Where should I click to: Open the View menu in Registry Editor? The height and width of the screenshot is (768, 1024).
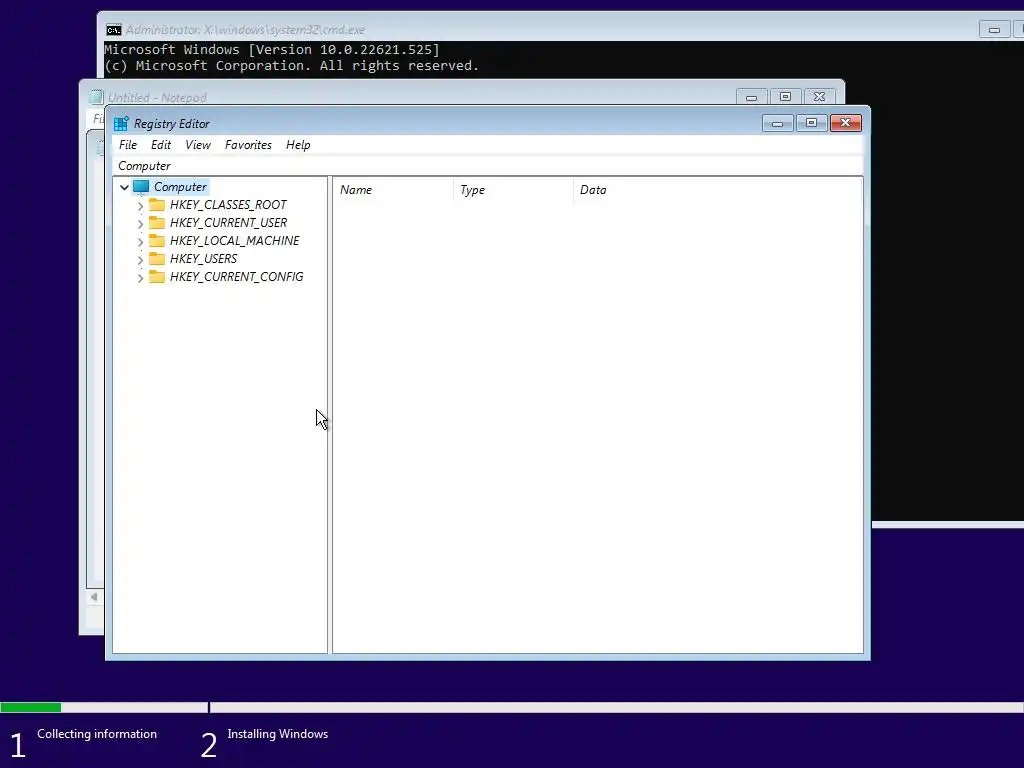click(x=198, y=145)
